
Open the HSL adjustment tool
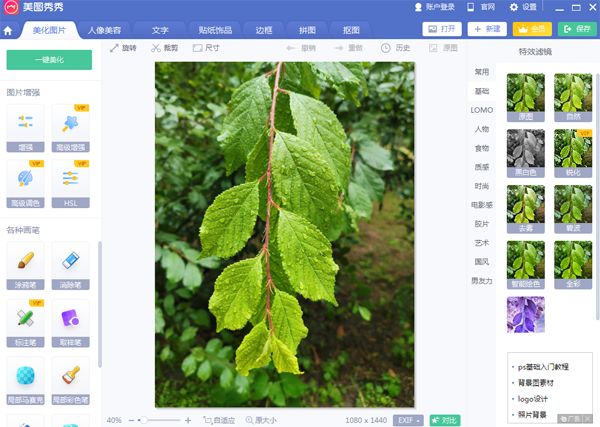[x=70, y=184]
